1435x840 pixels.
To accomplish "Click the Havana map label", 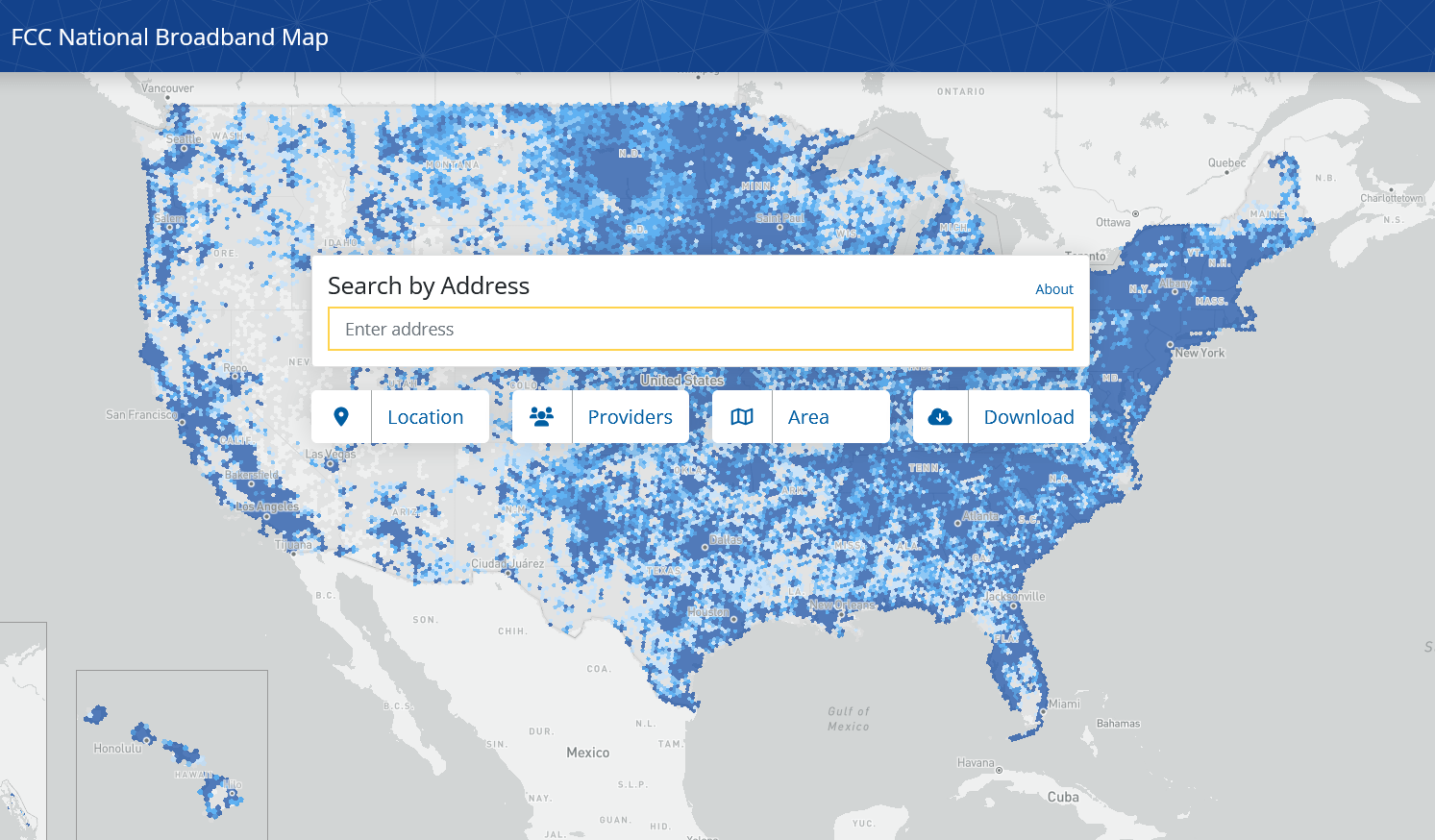I will 976,763.
